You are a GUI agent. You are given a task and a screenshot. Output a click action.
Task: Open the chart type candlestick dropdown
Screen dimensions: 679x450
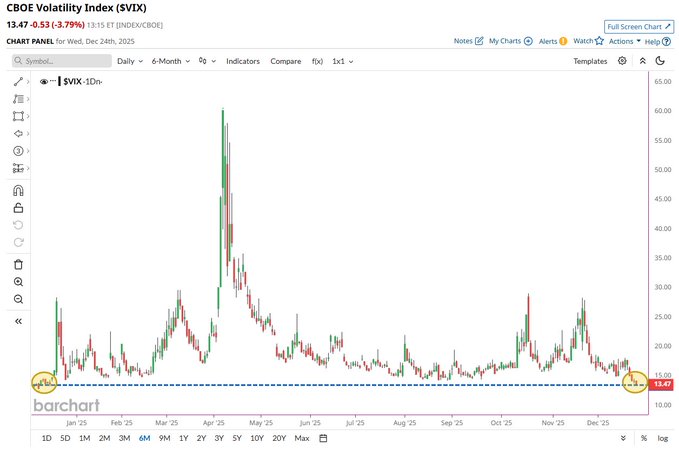point(207,61)
